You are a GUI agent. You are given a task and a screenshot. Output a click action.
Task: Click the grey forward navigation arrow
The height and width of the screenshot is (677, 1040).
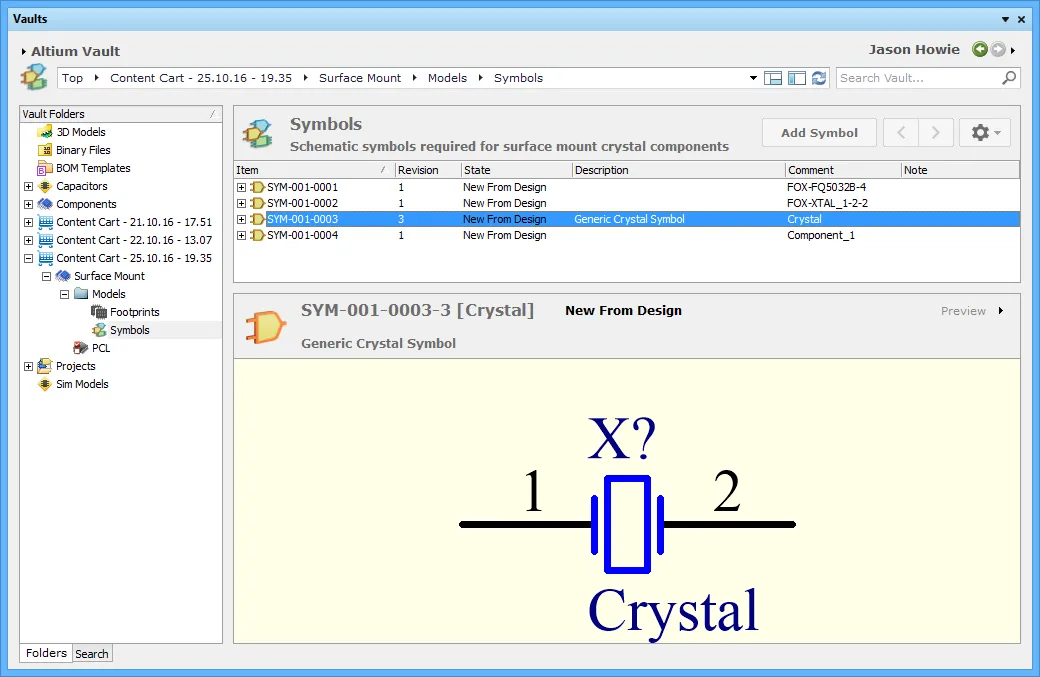click(x=998, y=49)
